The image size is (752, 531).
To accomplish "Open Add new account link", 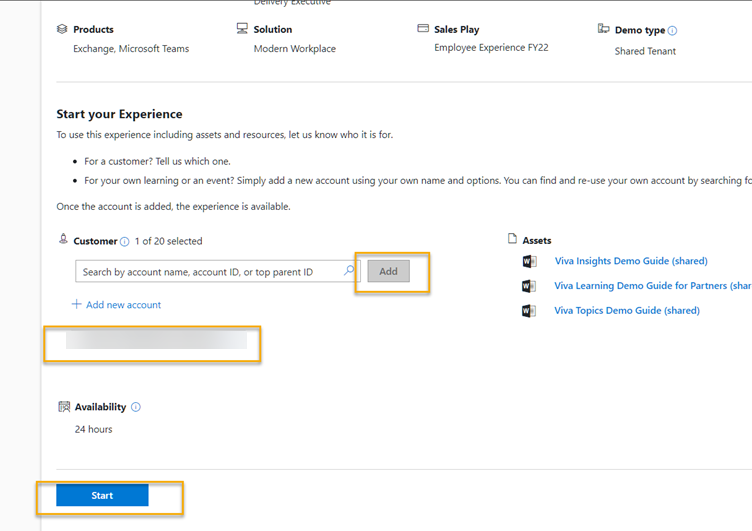I will click(123, 305).
